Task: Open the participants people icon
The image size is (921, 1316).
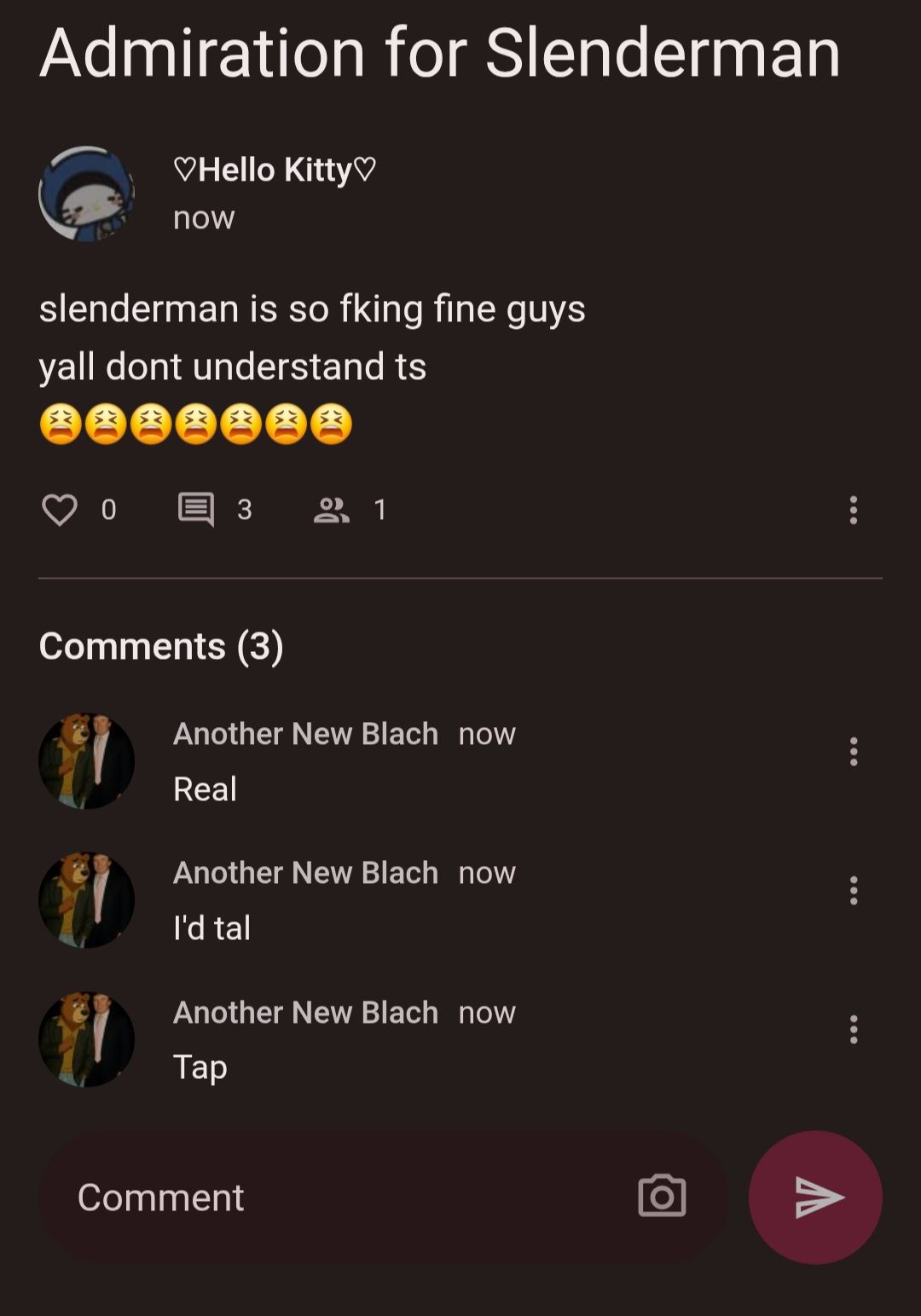Action: [x=332, y=510]
